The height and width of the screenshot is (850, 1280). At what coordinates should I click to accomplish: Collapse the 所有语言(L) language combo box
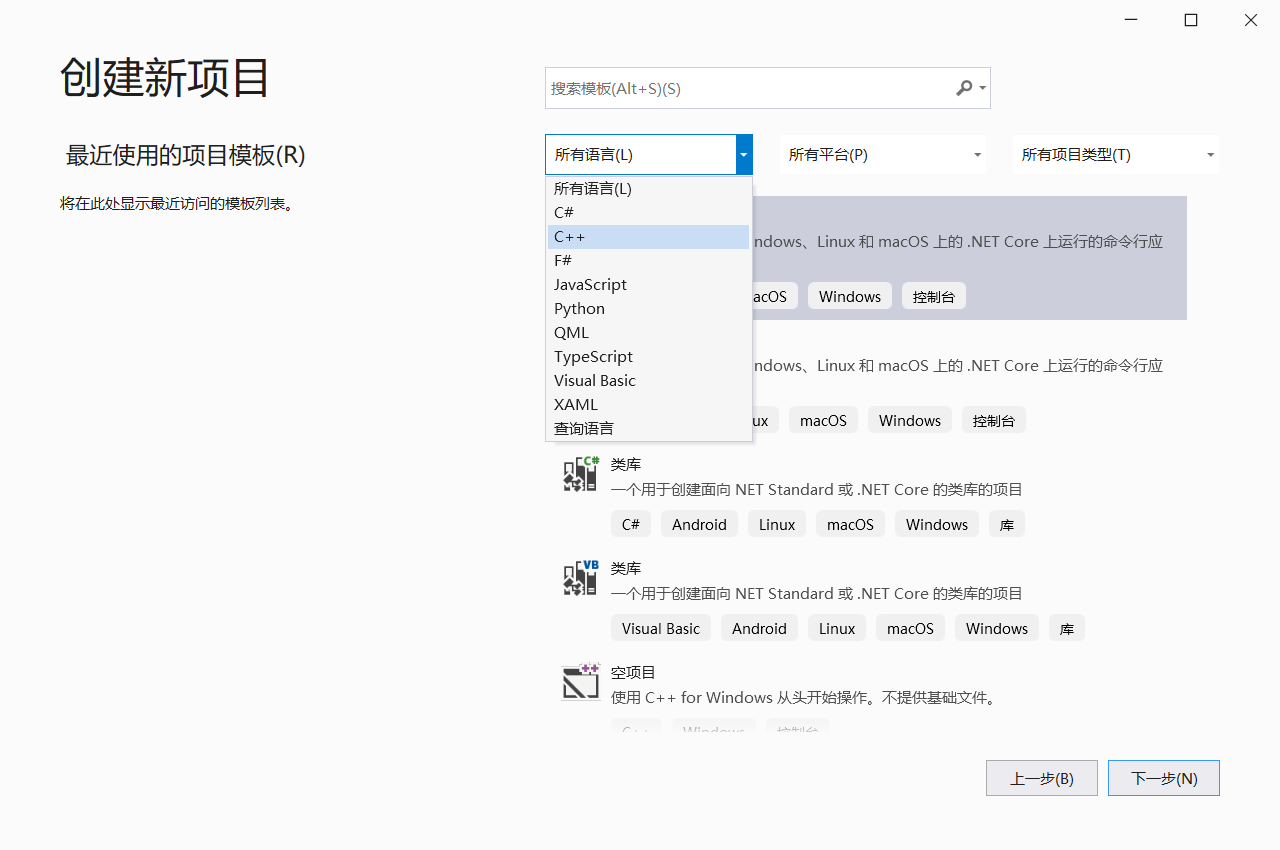[743, 155]
